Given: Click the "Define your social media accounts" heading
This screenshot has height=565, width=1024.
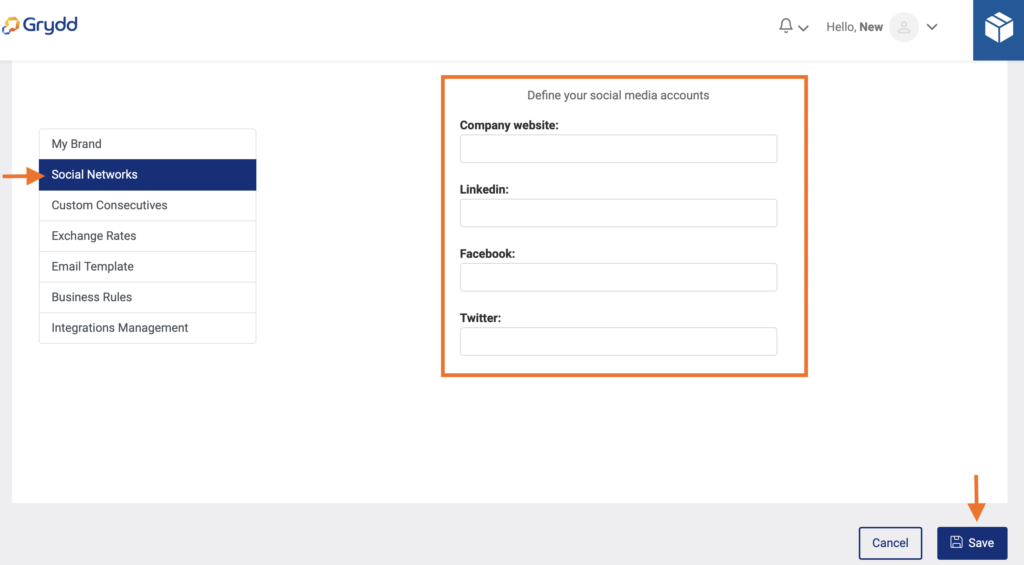Looking at the screenshot, I should click(618, 95).
